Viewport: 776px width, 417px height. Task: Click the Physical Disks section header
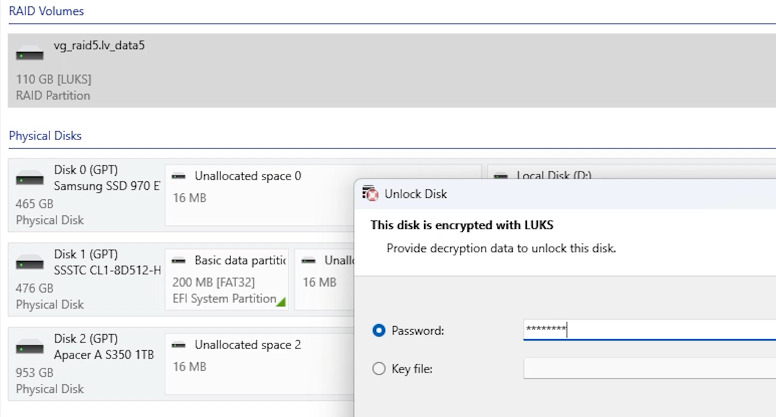[x=45, y=136]
